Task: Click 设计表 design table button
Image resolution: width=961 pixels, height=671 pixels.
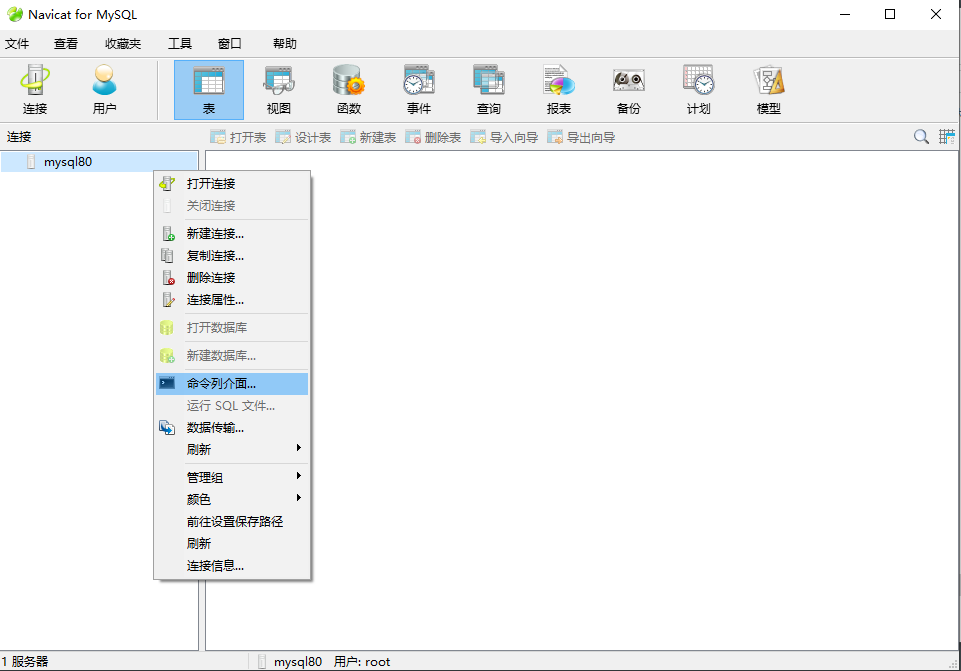Action: tap(303, 137)
